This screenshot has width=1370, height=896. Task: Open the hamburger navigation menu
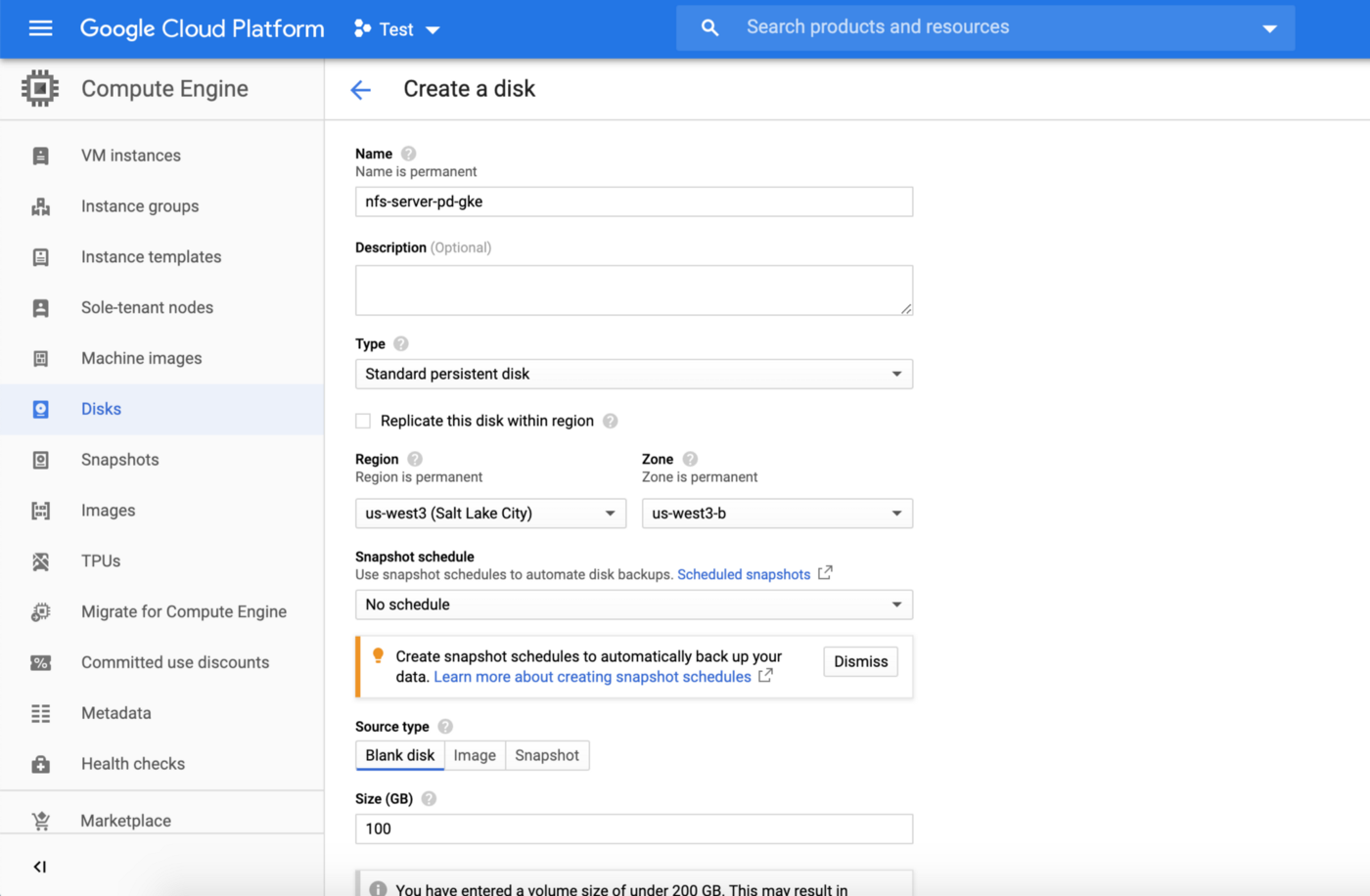40,28
